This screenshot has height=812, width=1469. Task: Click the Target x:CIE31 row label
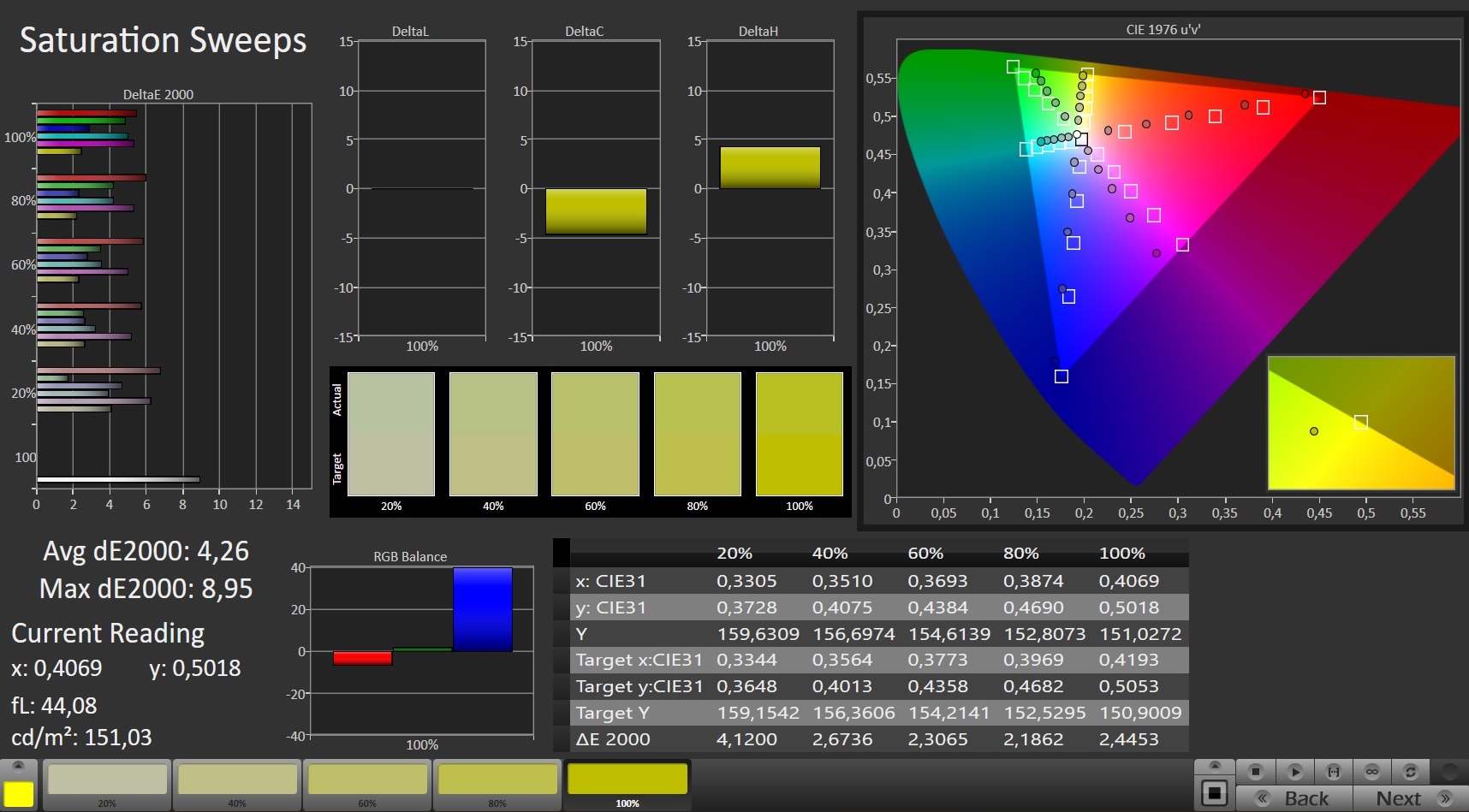tap(639, 660)
